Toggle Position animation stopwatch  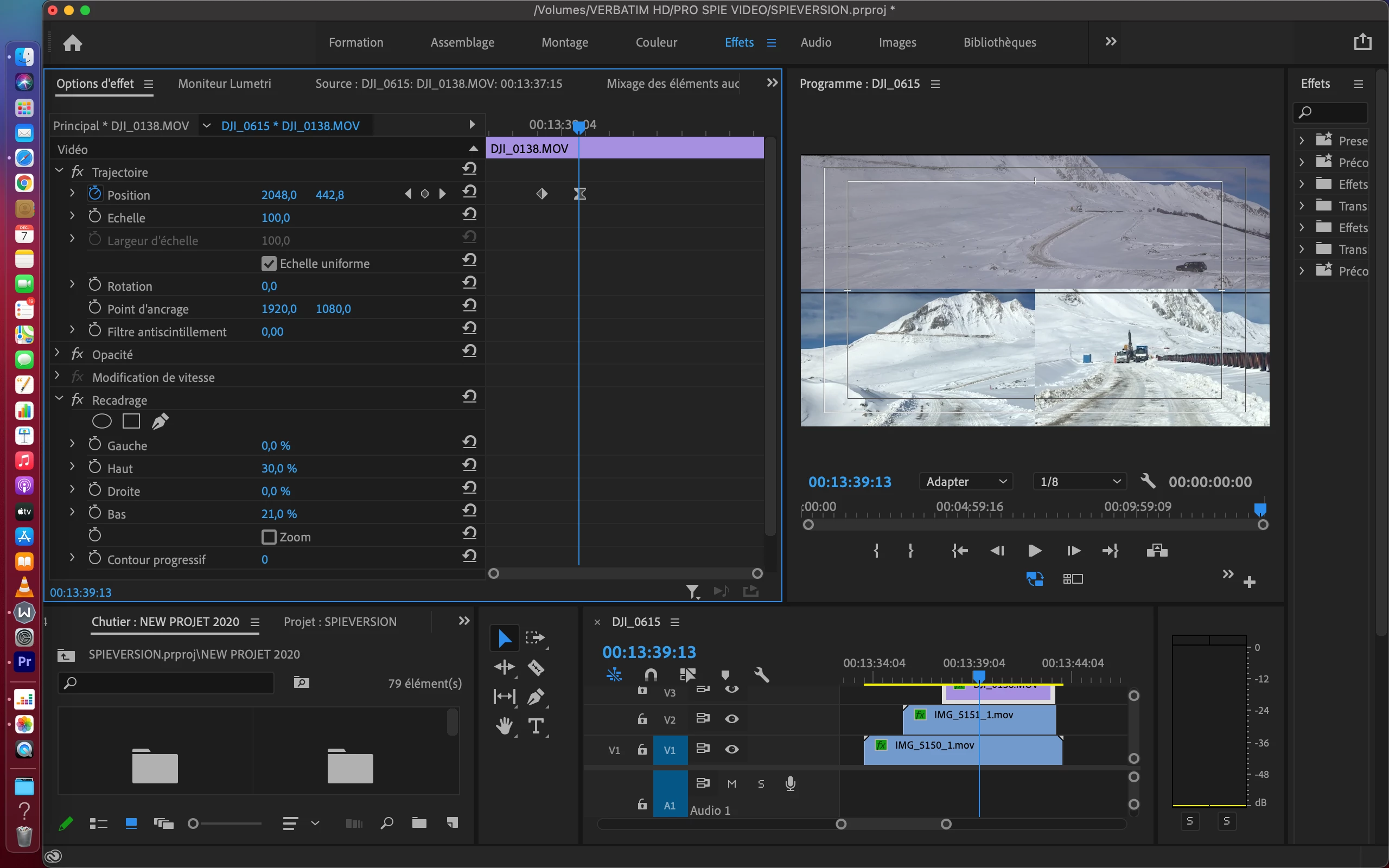(x=95, y=194)
